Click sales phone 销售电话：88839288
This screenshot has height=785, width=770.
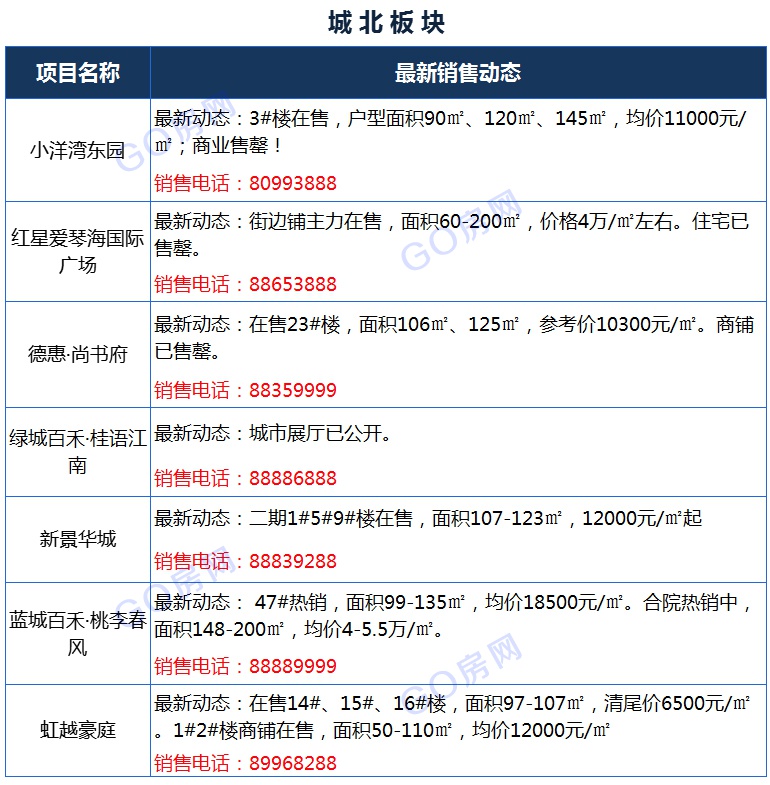tap(245, 561)
